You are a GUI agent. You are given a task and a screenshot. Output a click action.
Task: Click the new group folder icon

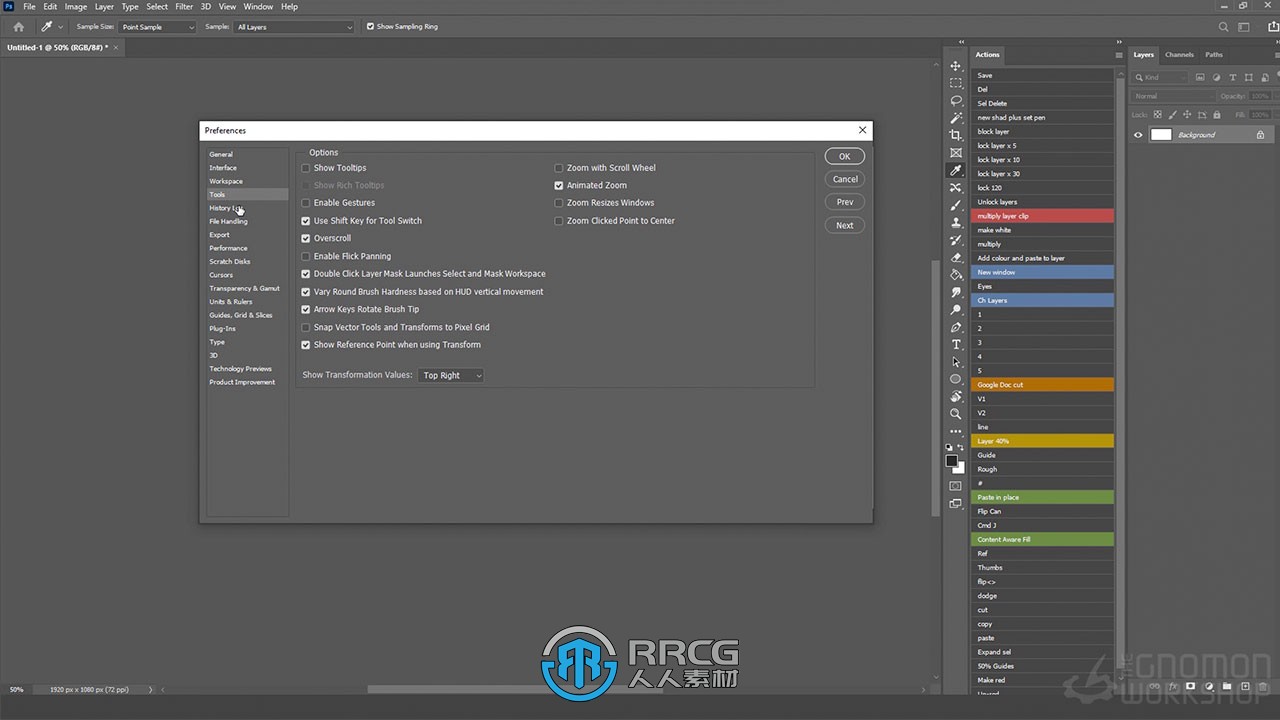[1227, 687]
